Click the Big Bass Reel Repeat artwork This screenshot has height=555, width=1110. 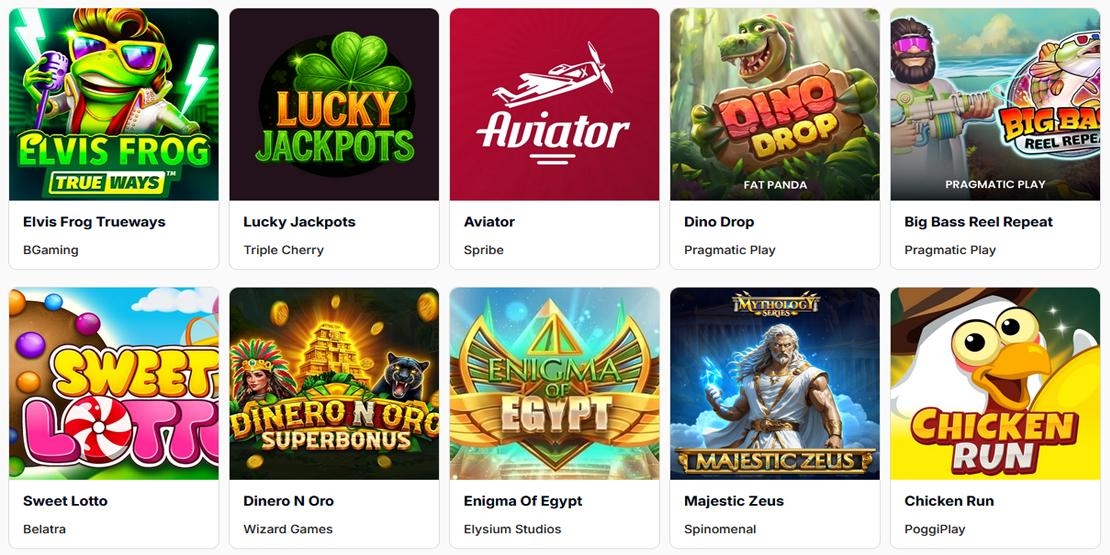pos(995,104)
